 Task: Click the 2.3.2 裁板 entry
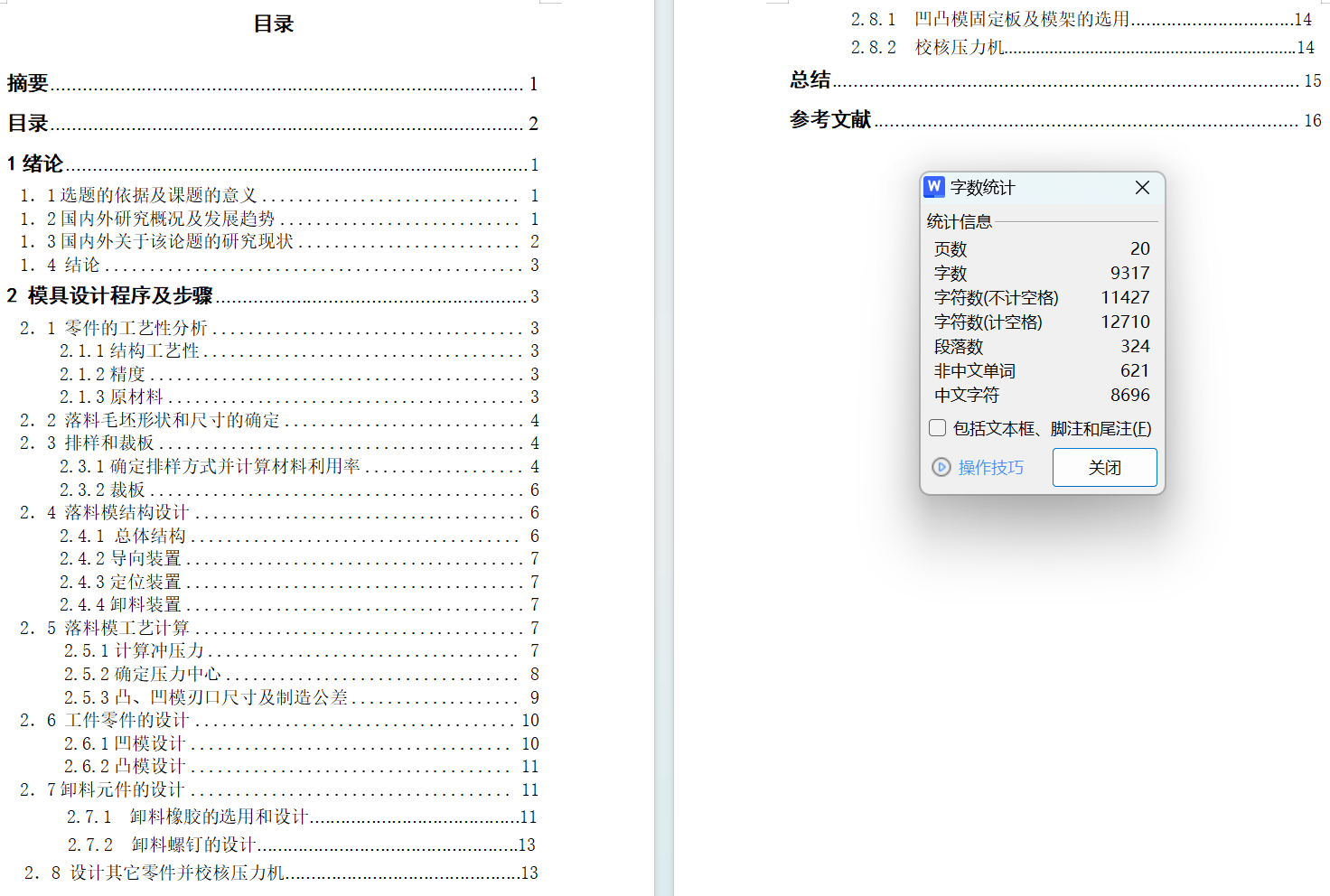(299, 490)
